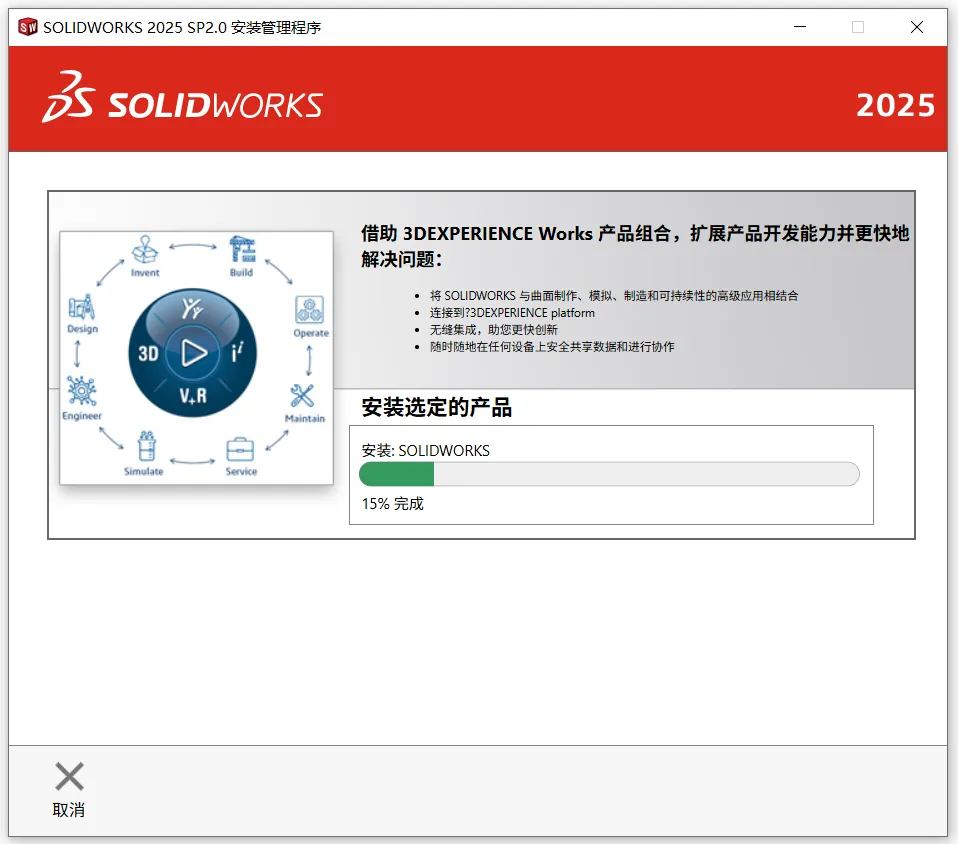Click the '安装: SOLIDWORKS' label
The image size is (958, 844).
coord(425,450)
